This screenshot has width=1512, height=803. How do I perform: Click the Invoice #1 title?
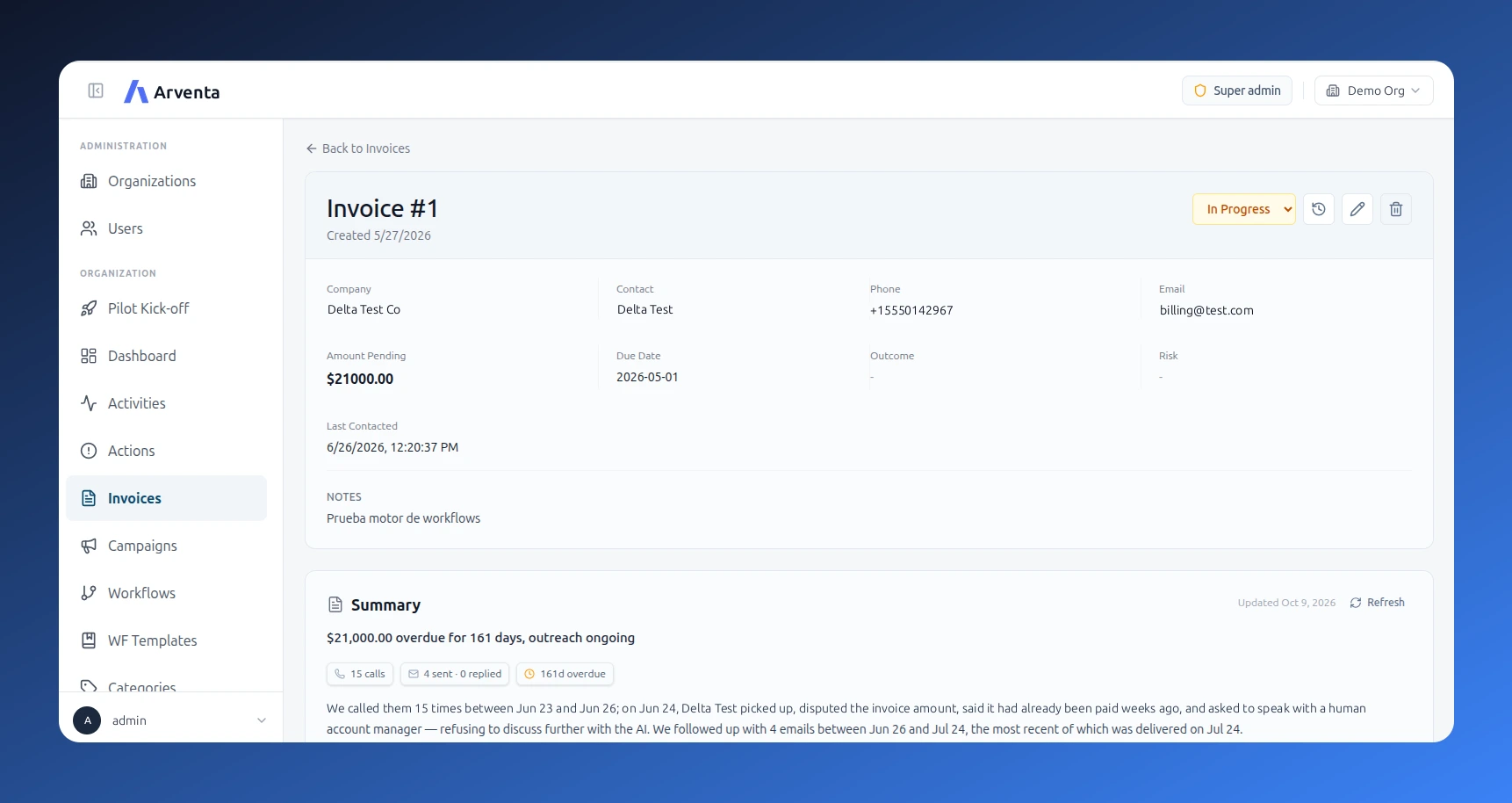click(382, 208)
